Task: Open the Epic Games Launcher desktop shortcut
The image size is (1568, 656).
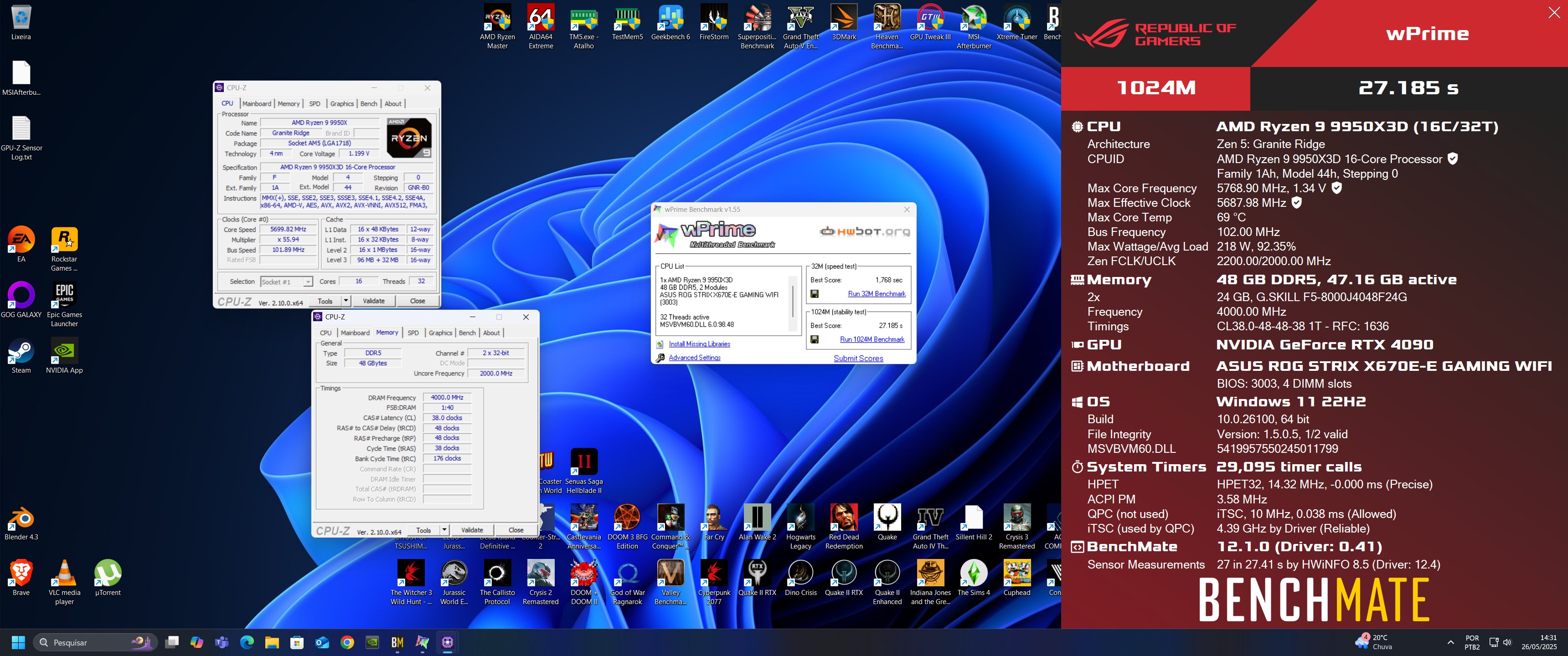Action: click(x=65, y=304)
